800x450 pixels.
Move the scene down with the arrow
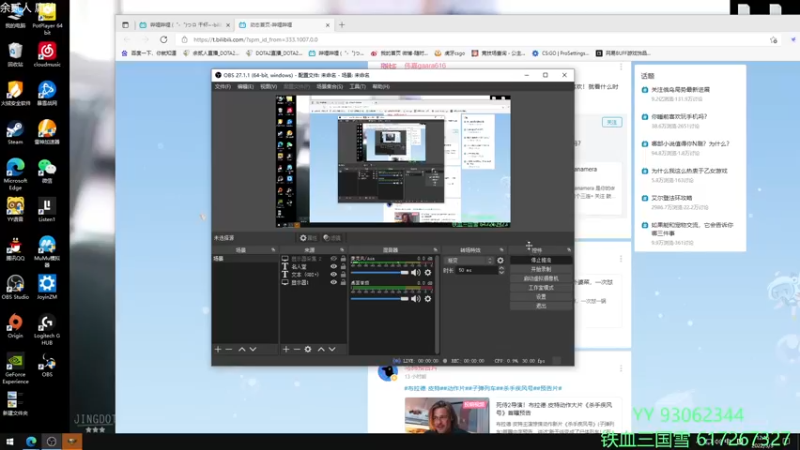[x=253, y=349]
